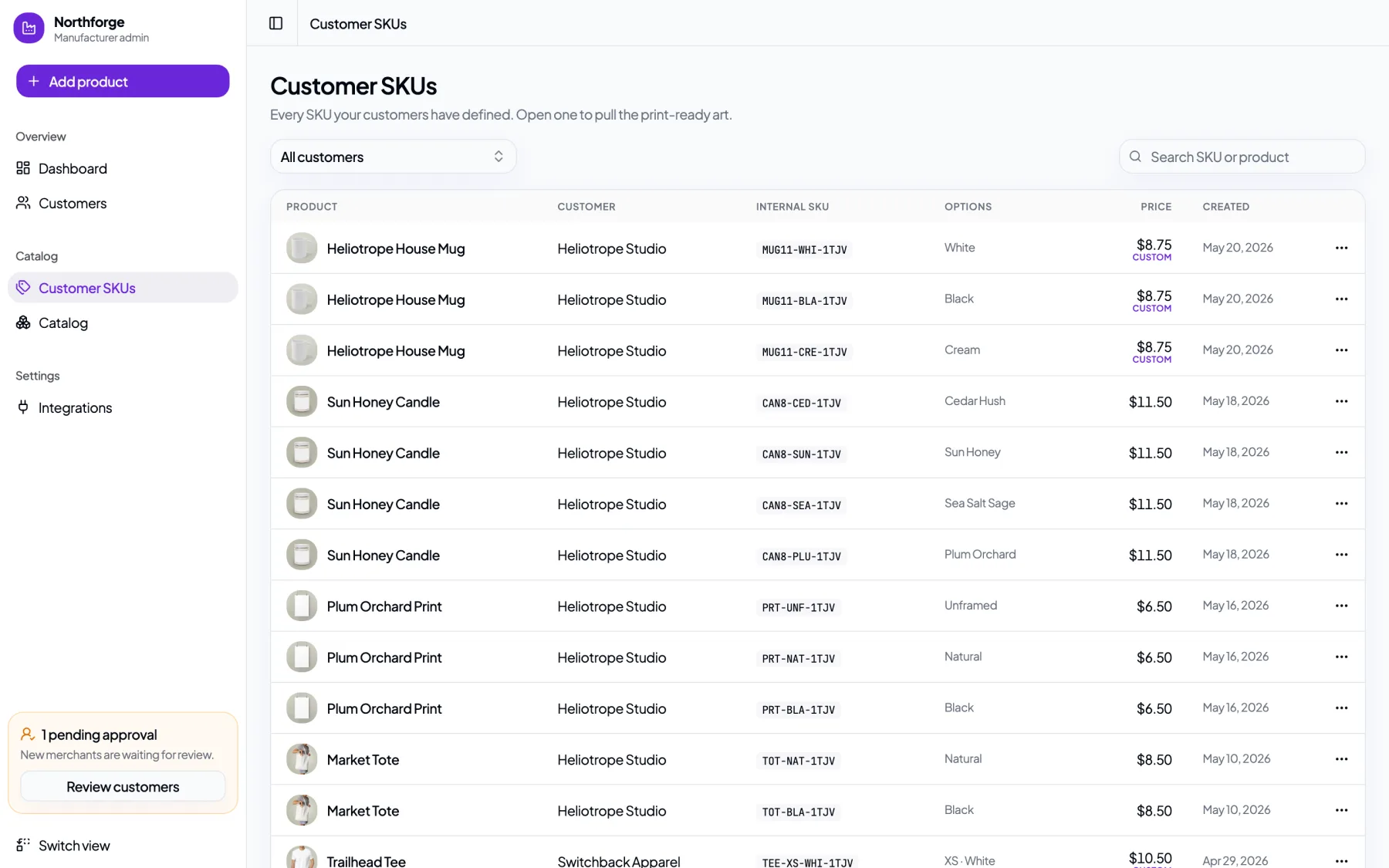Open row actions for TOT-NAT-1TJV
Image resolution: width=1389 pixels, height=868 pixels.
[1341, 759]
